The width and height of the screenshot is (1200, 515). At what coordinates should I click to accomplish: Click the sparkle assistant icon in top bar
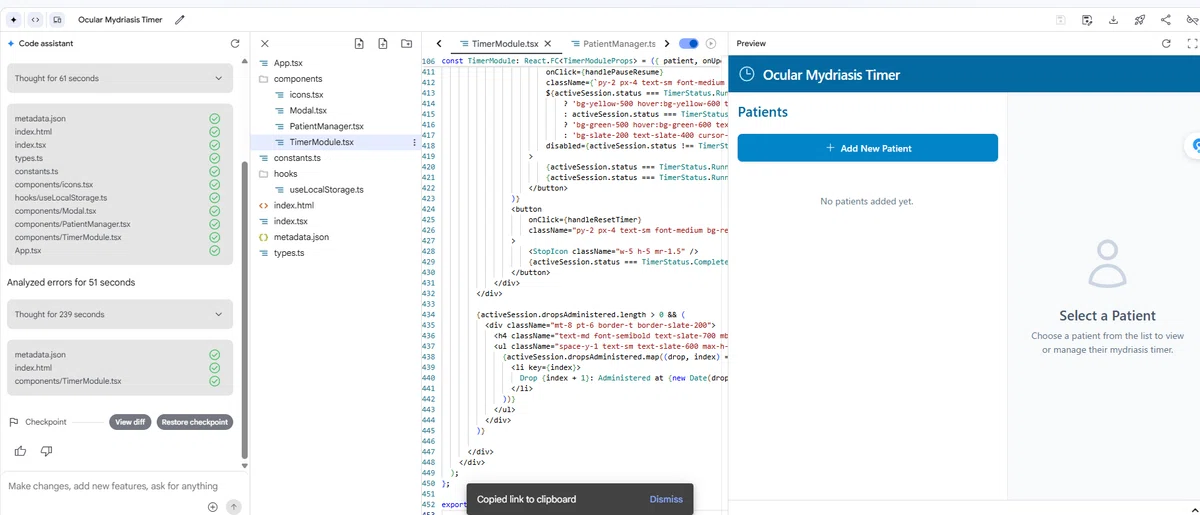[14, 19]
